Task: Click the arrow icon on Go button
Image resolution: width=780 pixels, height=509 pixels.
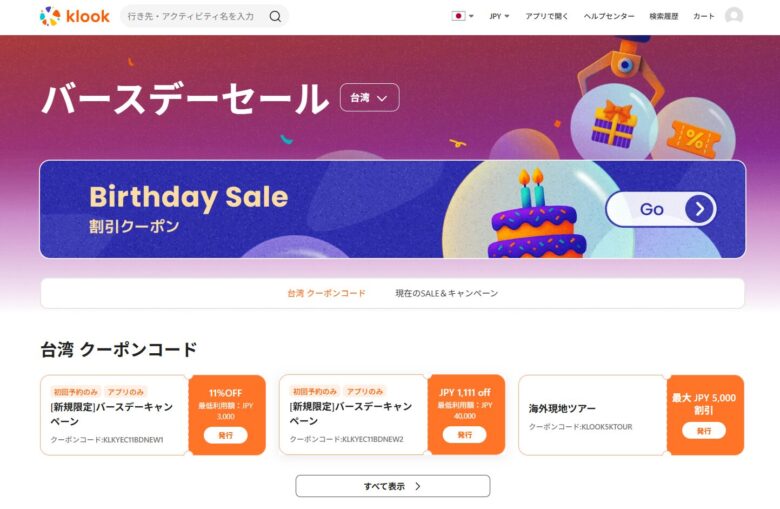Action: [x=699, y=209]
